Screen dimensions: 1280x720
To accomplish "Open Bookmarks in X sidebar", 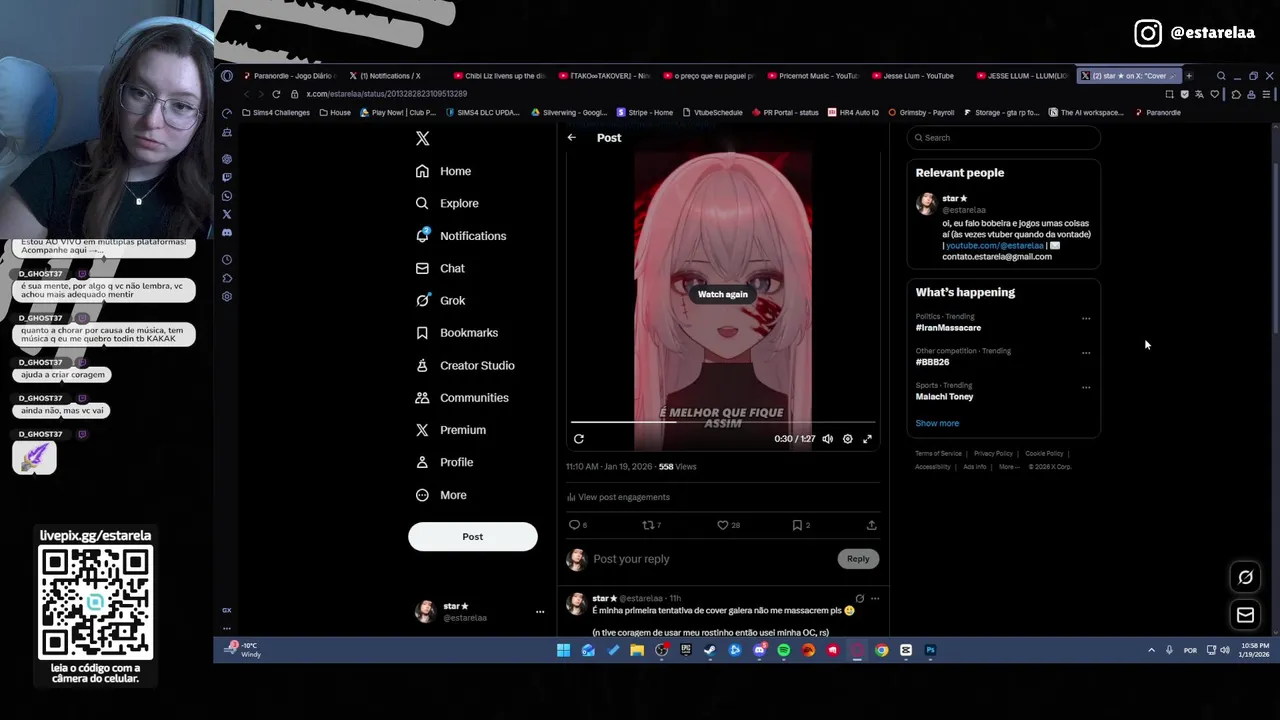I will [456, 333].
